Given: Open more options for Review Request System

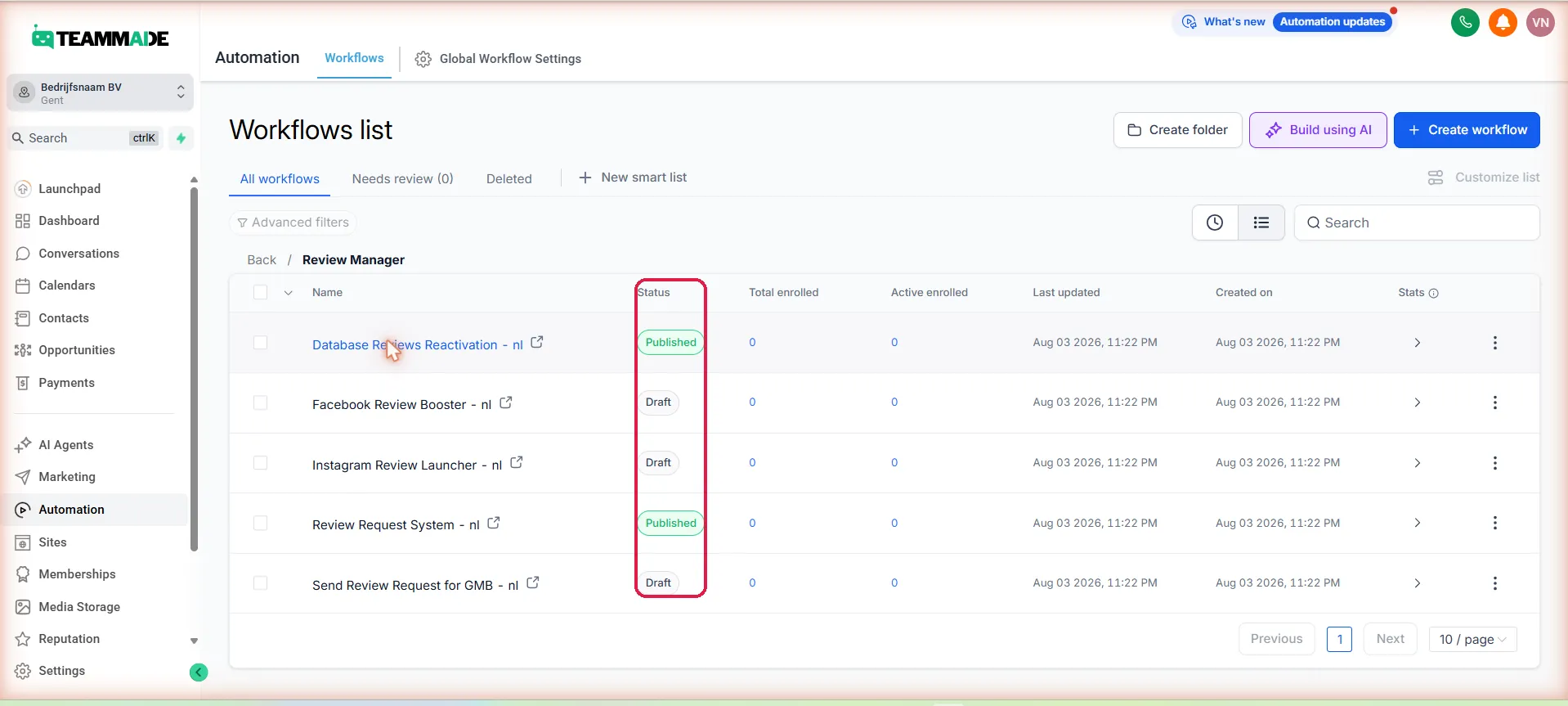Looking at the screenshot, I should pos(1495,523).
